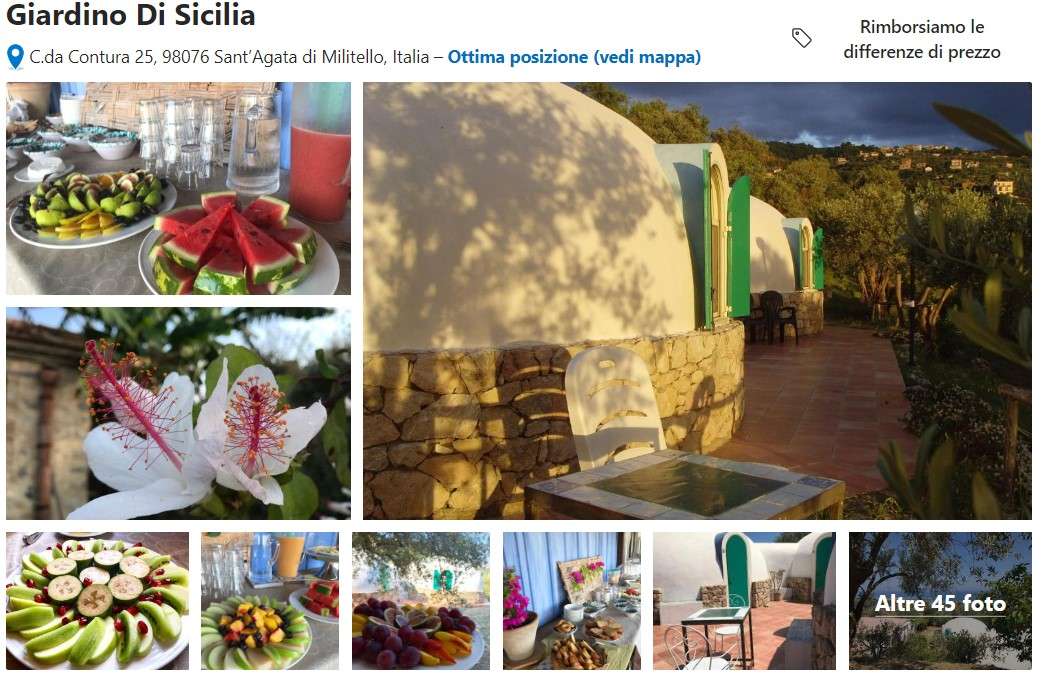Viewport: 1045px width, 677px height.
Task: Click the blue map pin icon
Action: pyautogui.click(x=15, y=57)
